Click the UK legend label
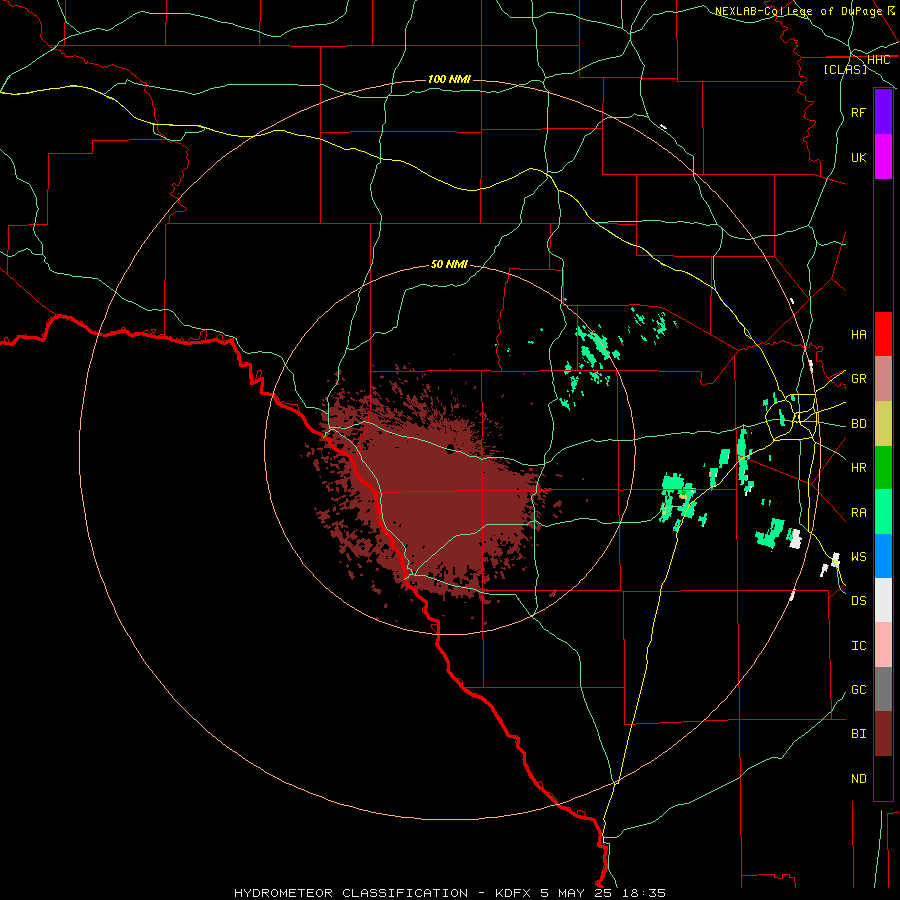900x900 pixels. tap(858, 157)
